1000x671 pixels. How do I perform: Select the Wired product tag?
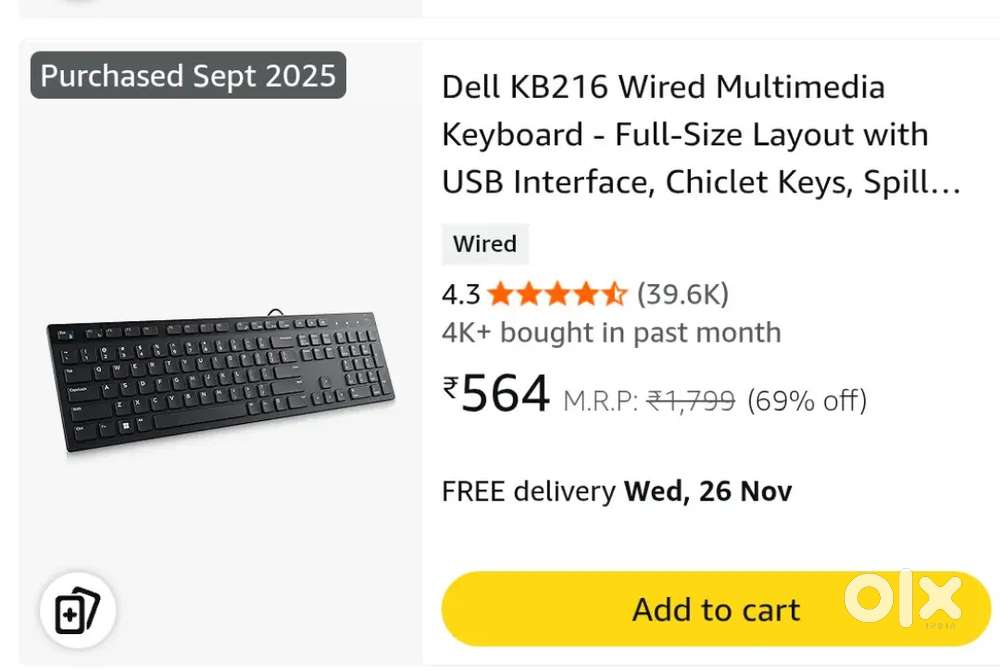(x=485, y=244)
